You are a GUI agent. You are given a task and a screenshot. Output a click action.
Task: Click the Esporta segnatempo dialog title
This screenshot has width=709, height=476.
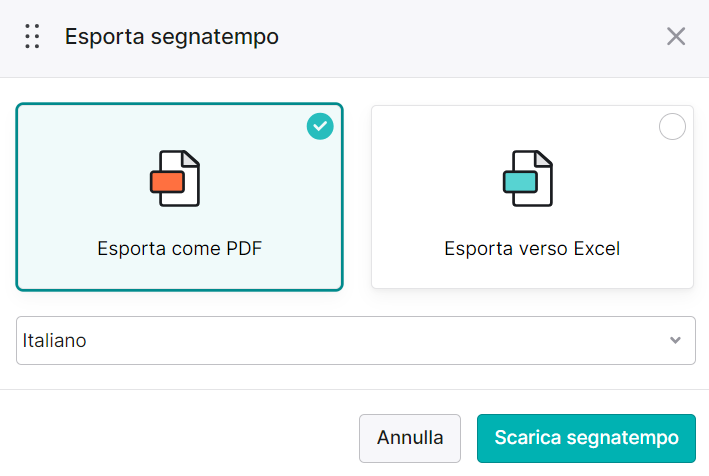click(172, 37)
